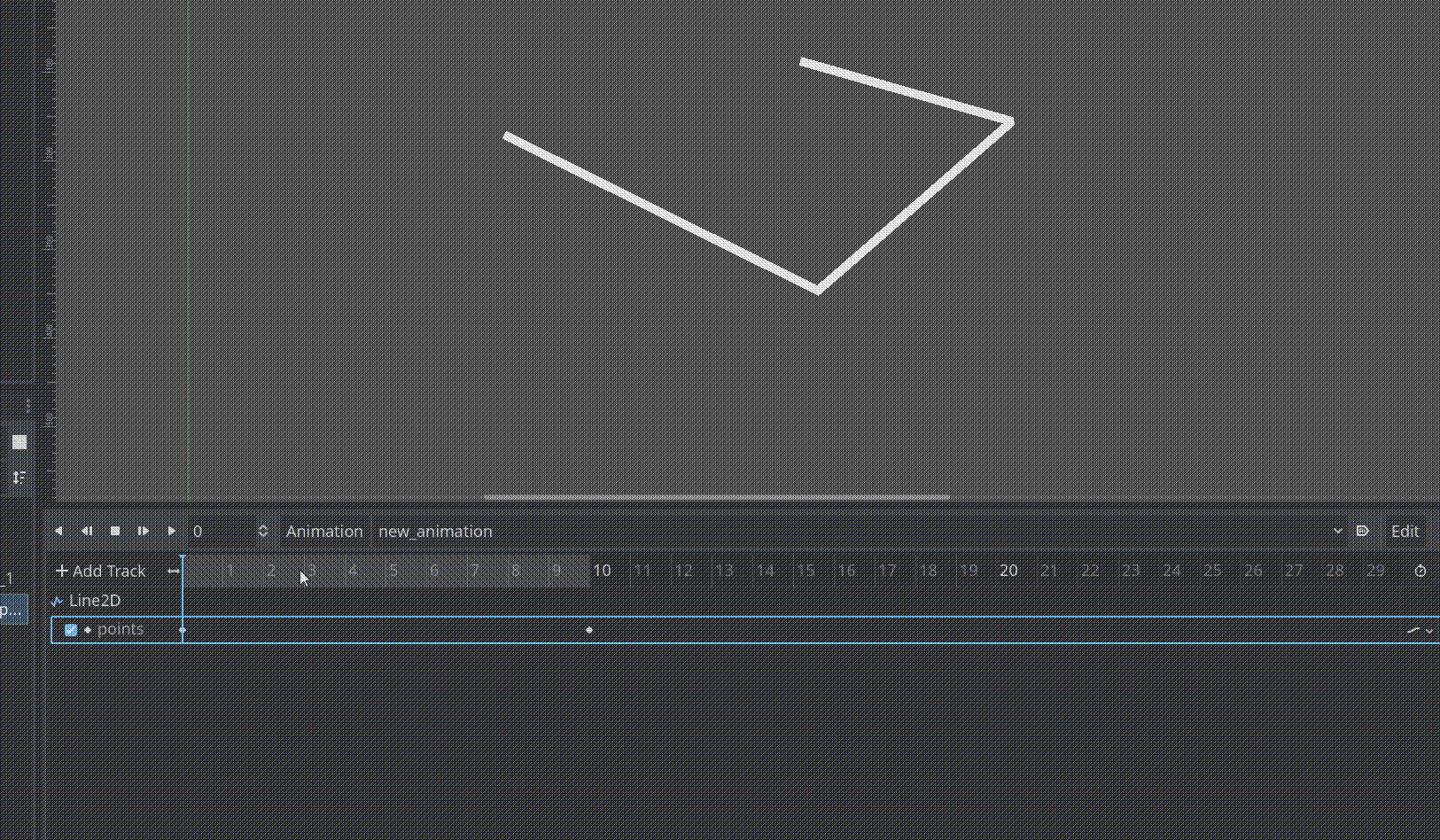The image size is (1440, 840).
Task: Click the vertical dots handle above the left sidebar
Action: point(28,404)
